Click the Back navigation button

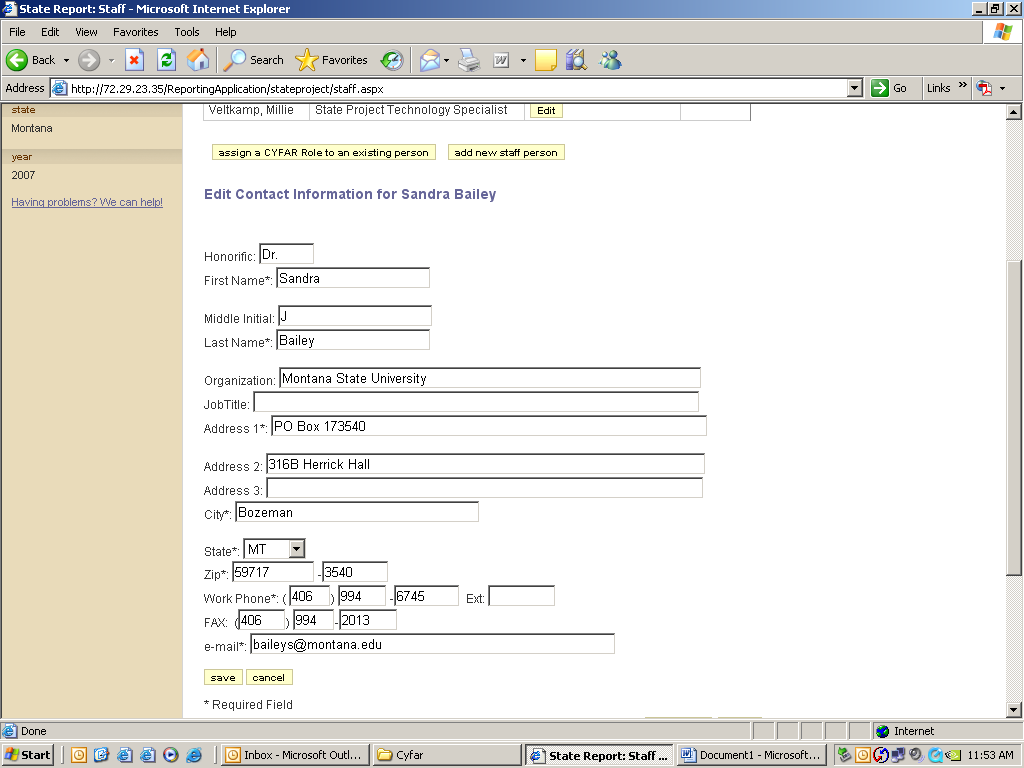pyautogui.click(x=32, y=60)
